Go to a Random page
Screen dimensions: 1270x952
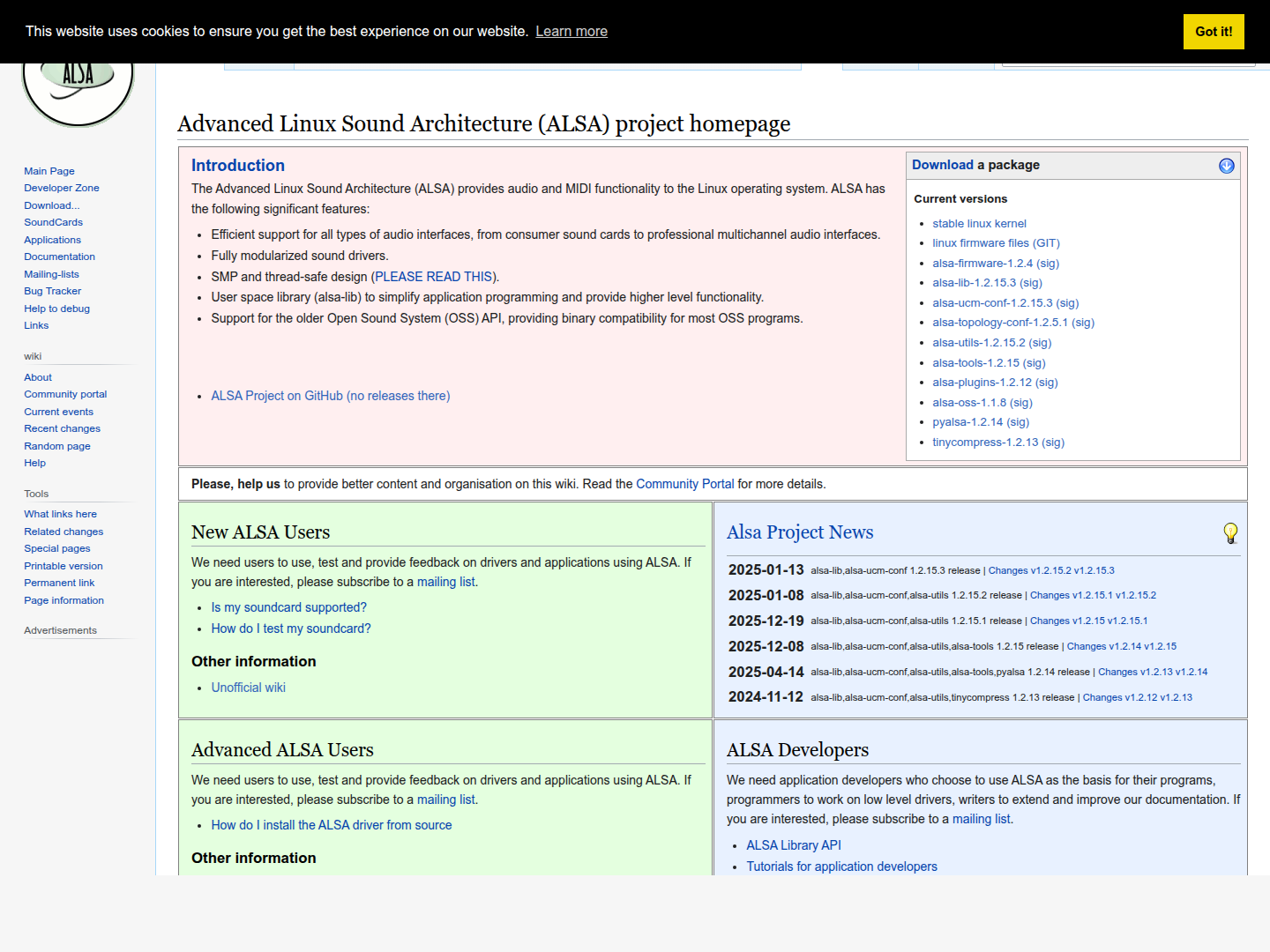57,446
